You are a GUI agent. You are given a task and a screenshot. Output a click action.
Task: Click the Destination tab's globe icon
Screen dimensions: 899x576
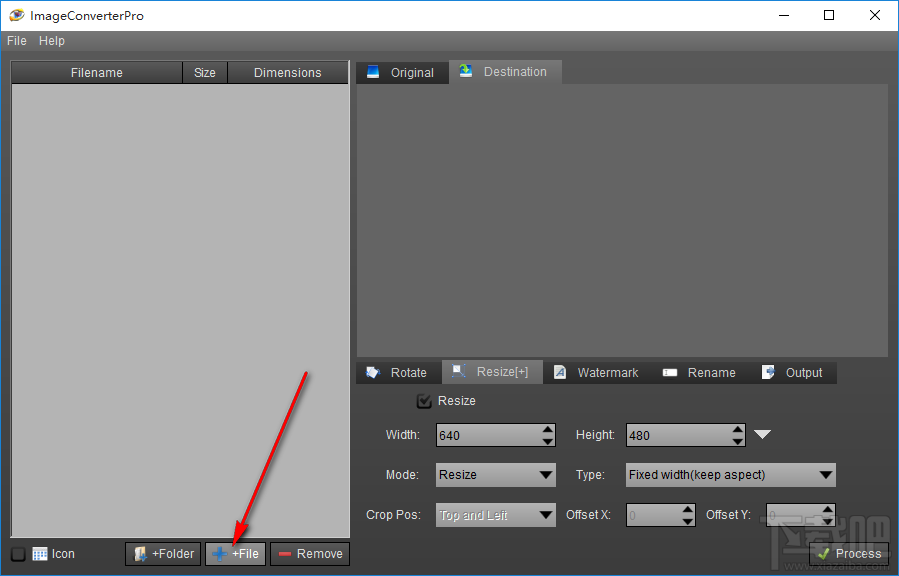(464, 71)
